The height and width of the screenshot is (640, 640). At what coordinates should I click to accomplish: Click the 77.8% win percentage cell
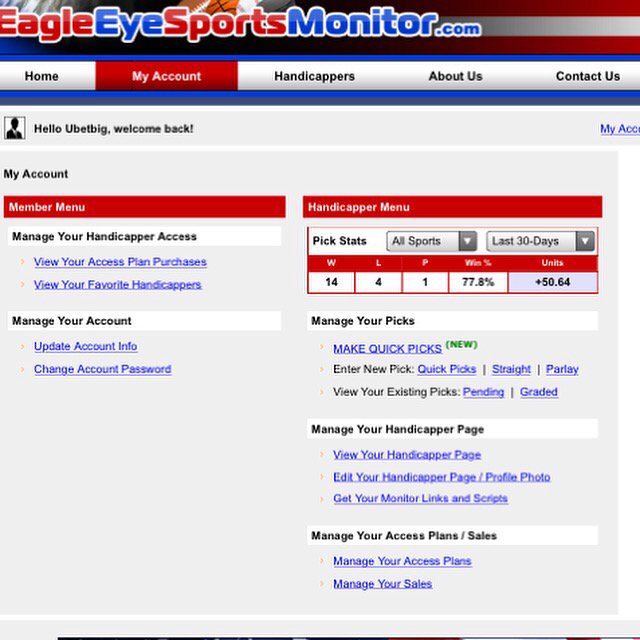click(478, 282)
